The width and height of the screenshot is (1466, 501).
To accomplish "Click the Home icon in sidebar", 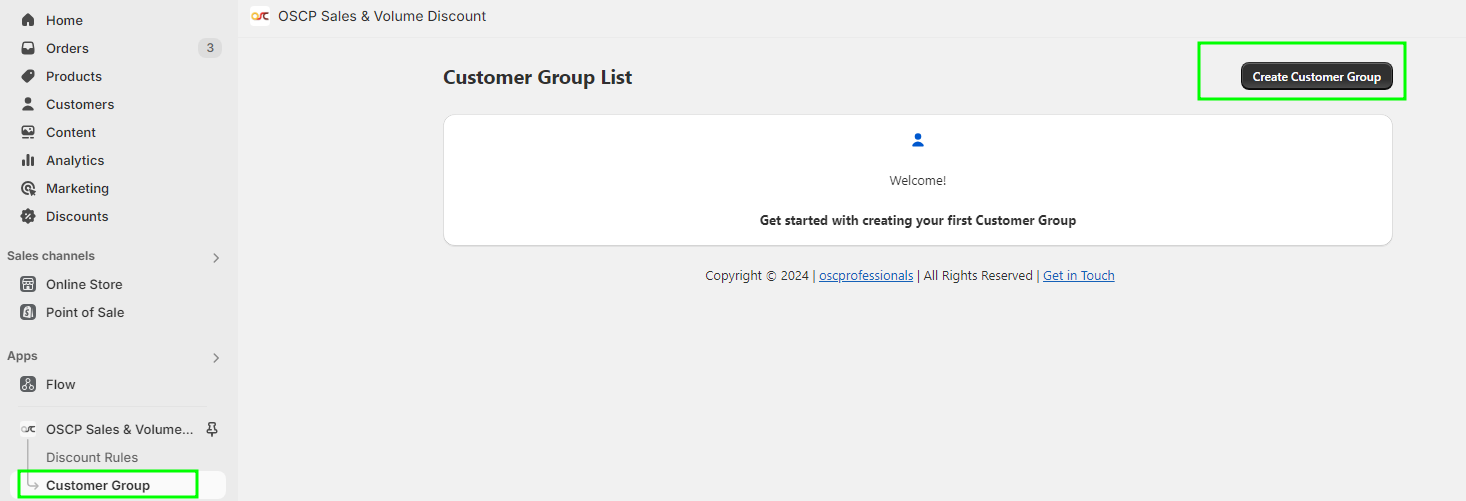I will (x=28, y=20).
